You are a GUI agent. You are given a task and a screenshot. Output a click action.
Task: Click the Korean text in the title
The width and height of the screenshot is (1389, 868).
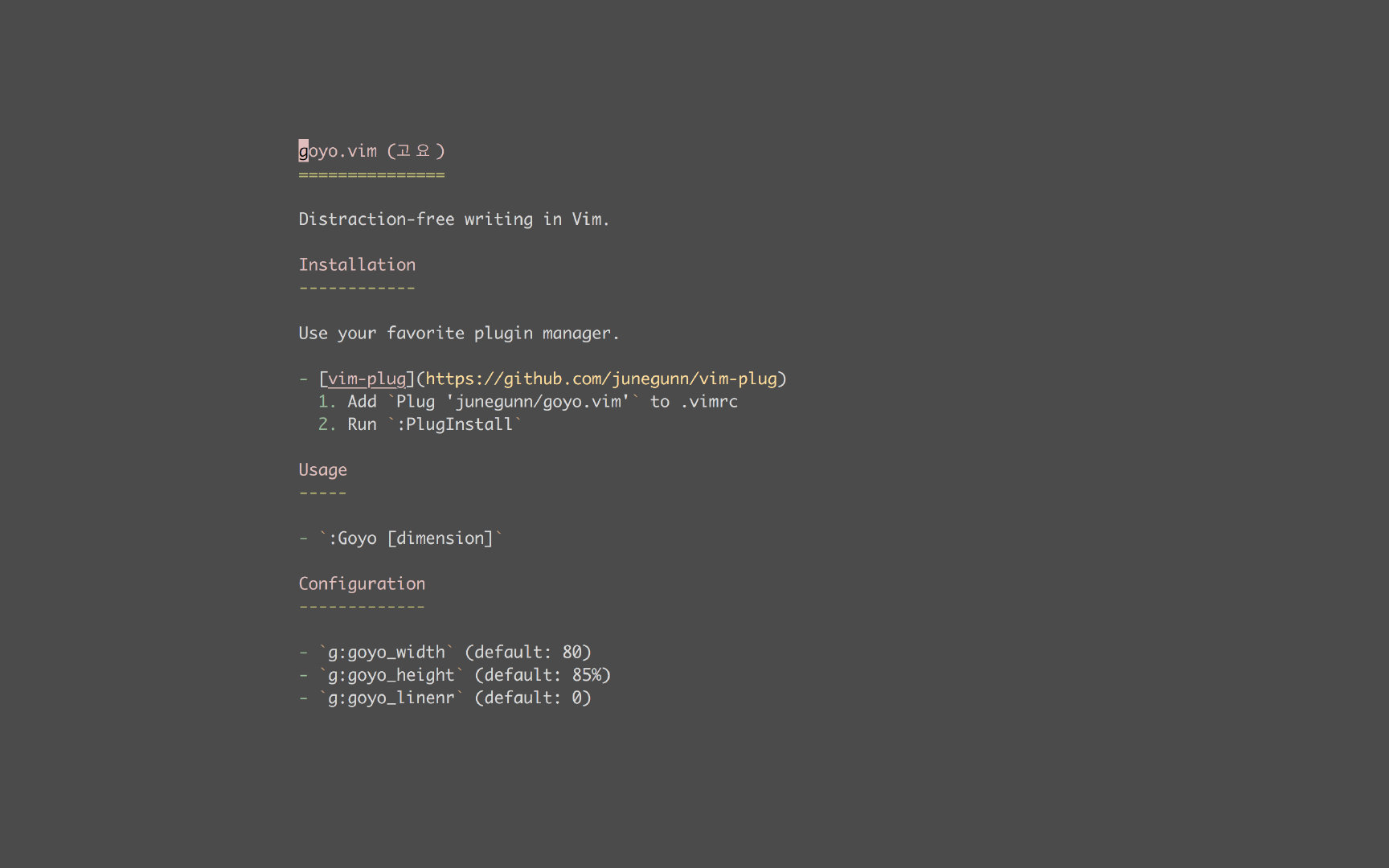pyautogui.click(x=413, y=151)
